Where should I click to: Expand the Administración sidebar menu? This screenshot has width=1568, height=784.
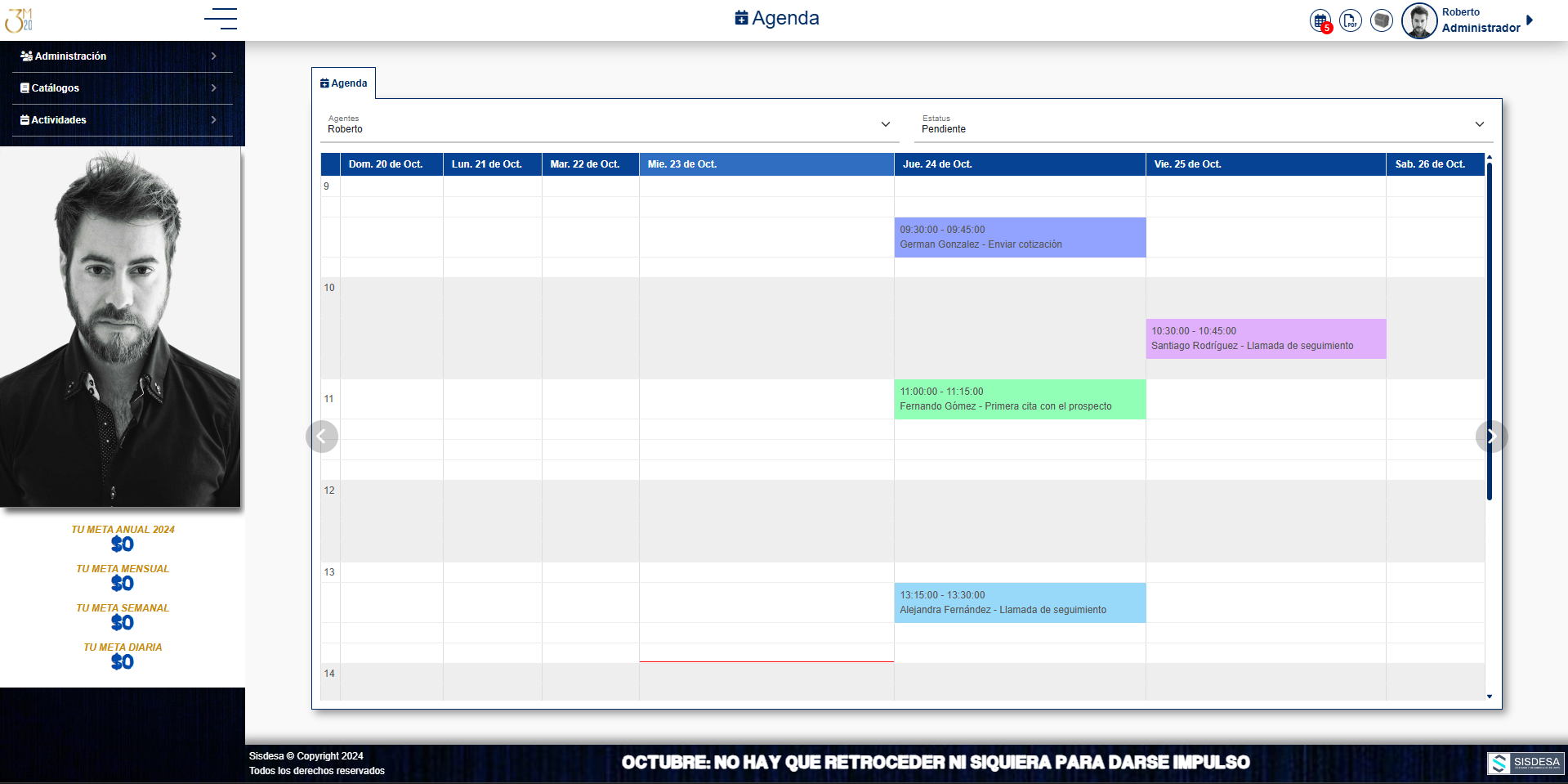pos(118,56)
